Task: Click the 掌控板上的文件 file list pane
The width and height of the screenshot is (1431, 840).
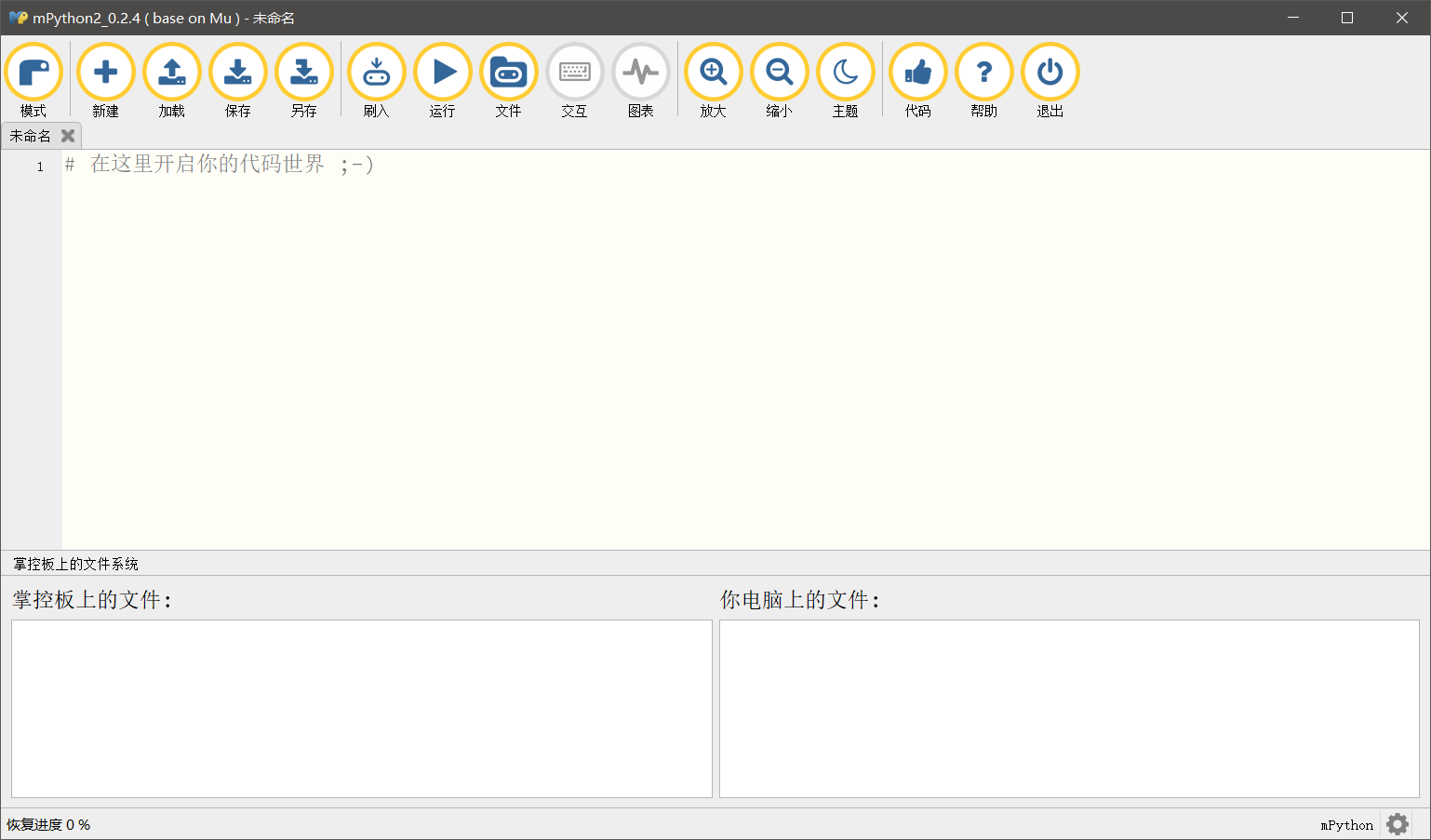Action: click(x=362, y=709)
